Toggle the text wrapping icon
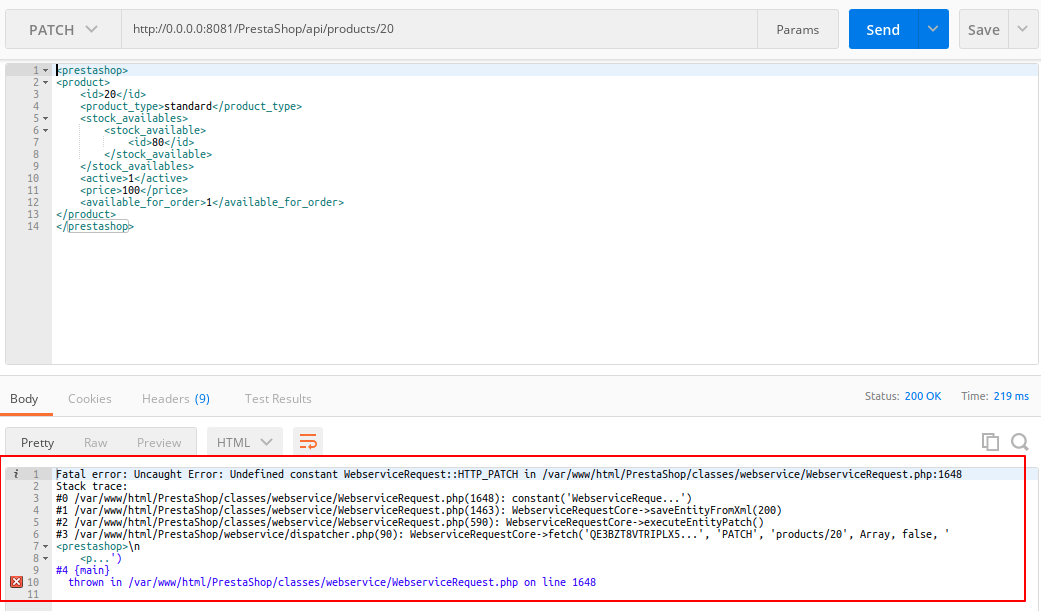Image resolution: width=1041 pixels, height=611 pixels. pos(307,440)
